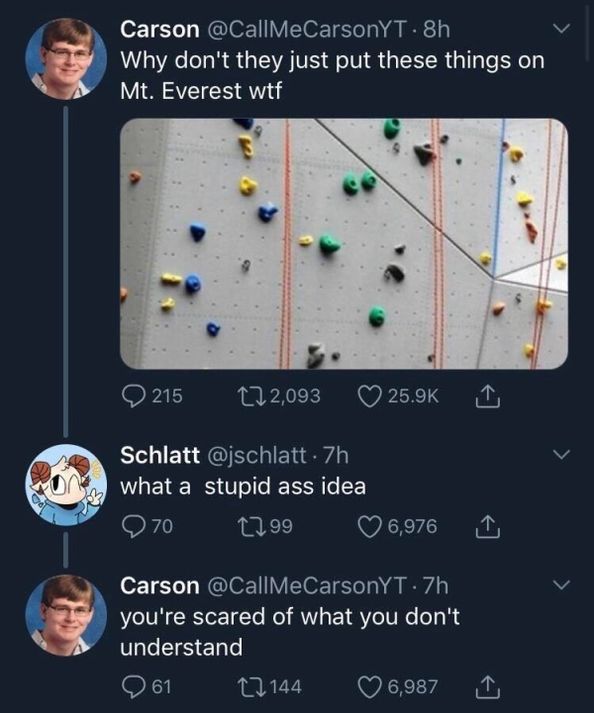This screenshot has width=594, height=713.
Task: Open @CallMeCarsonYT handle on the first tweet
Action: click(307, 30)
